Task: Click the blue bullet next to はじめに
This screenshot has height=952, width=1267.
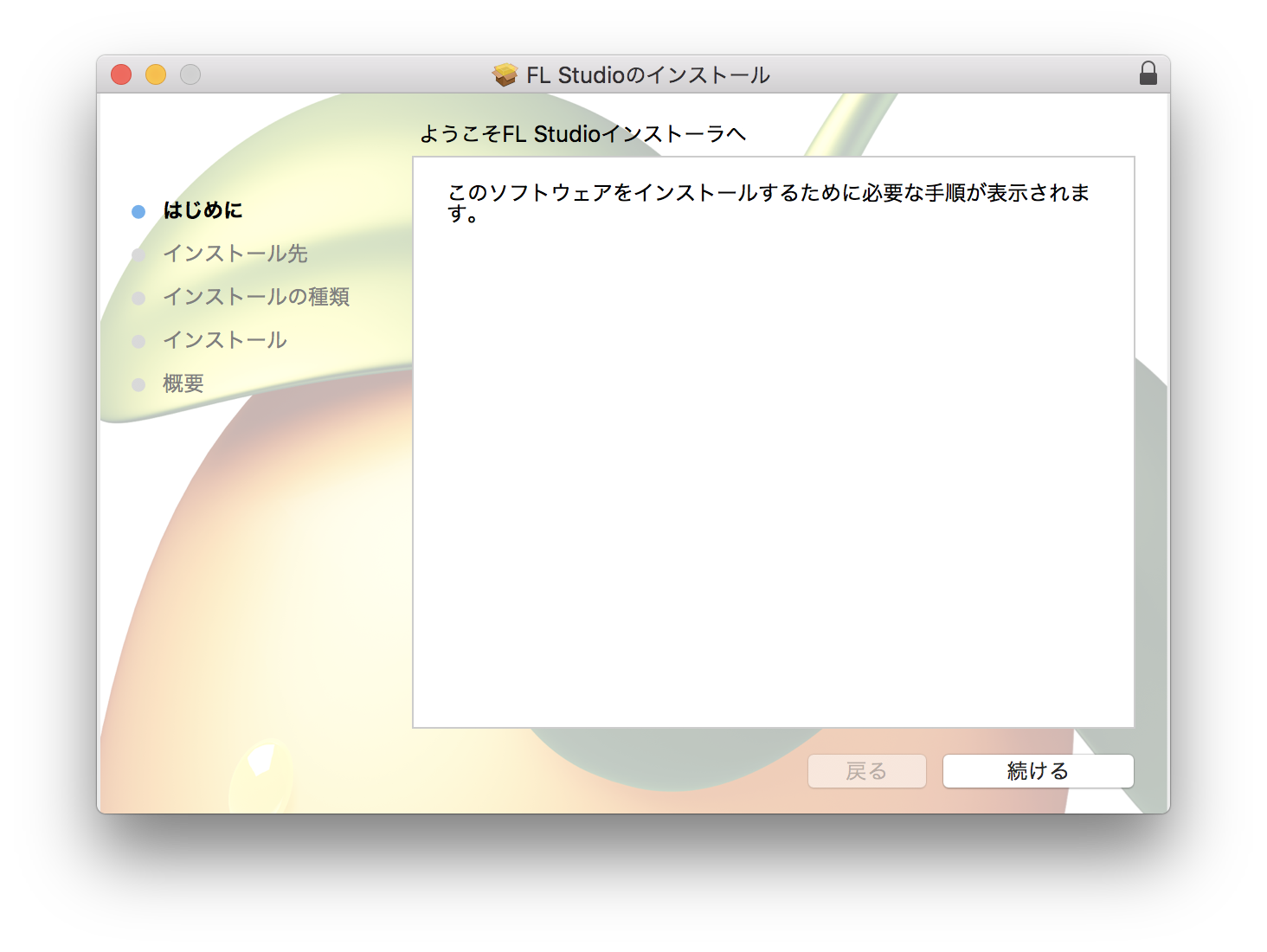Action: [x=138, y=212]
